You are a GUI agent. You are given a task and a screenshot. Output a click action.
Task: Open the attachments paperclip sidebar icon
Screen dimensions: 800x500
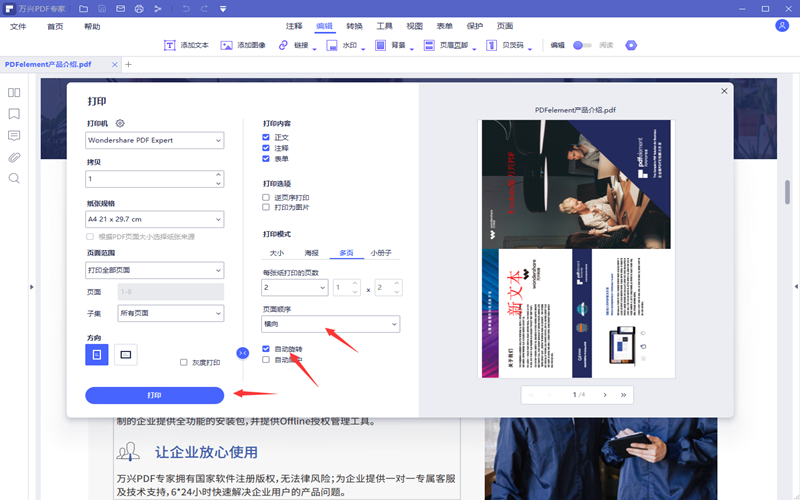pyautogui.click(x=14, y=157)
